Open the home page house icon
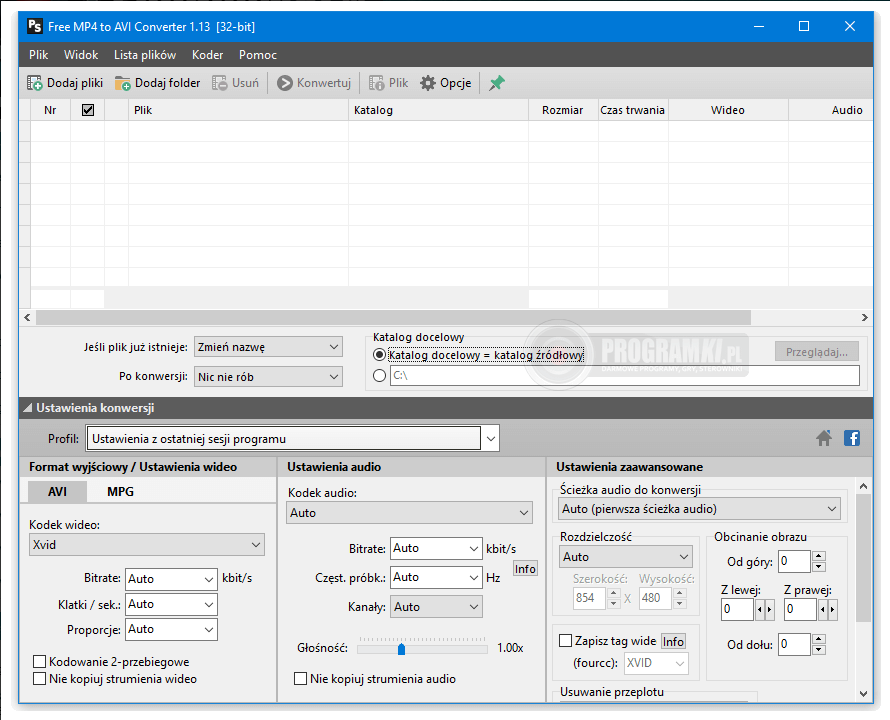 [x=824, y=438]
